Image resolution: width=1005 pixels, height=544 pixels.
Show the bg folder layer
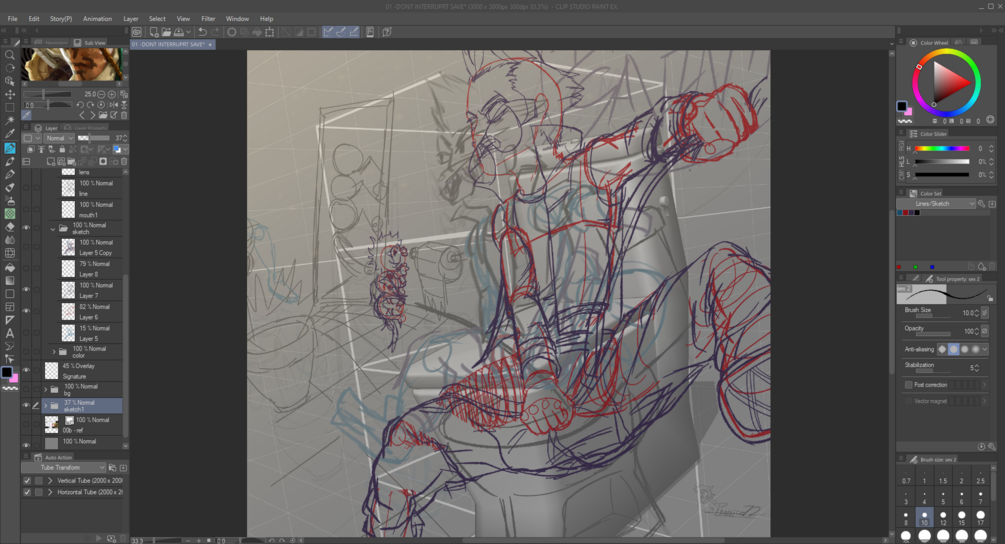pyautogui.click(x=26, y=389)
